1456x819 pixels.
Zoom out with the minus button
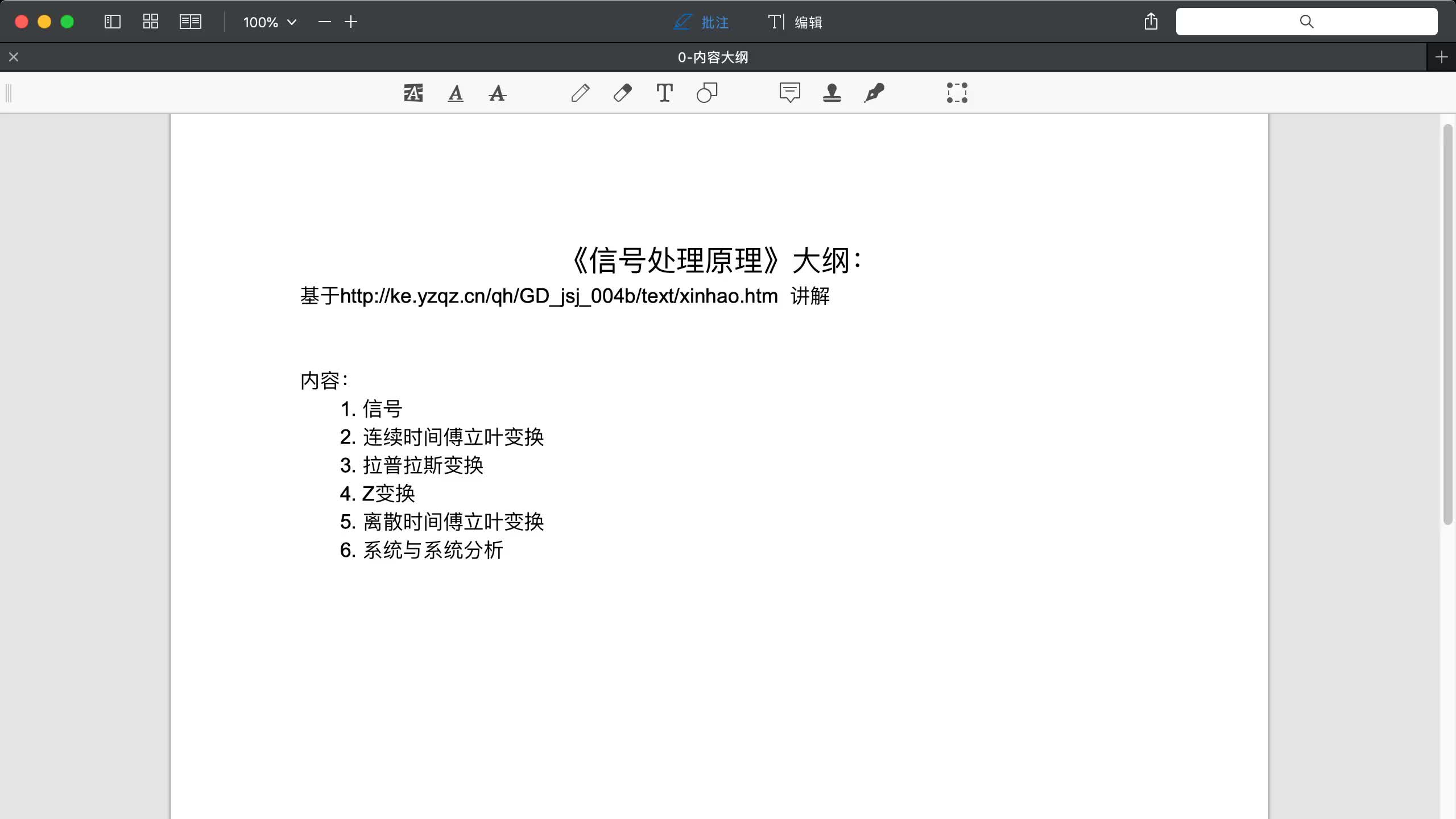(x=325, y=22)
